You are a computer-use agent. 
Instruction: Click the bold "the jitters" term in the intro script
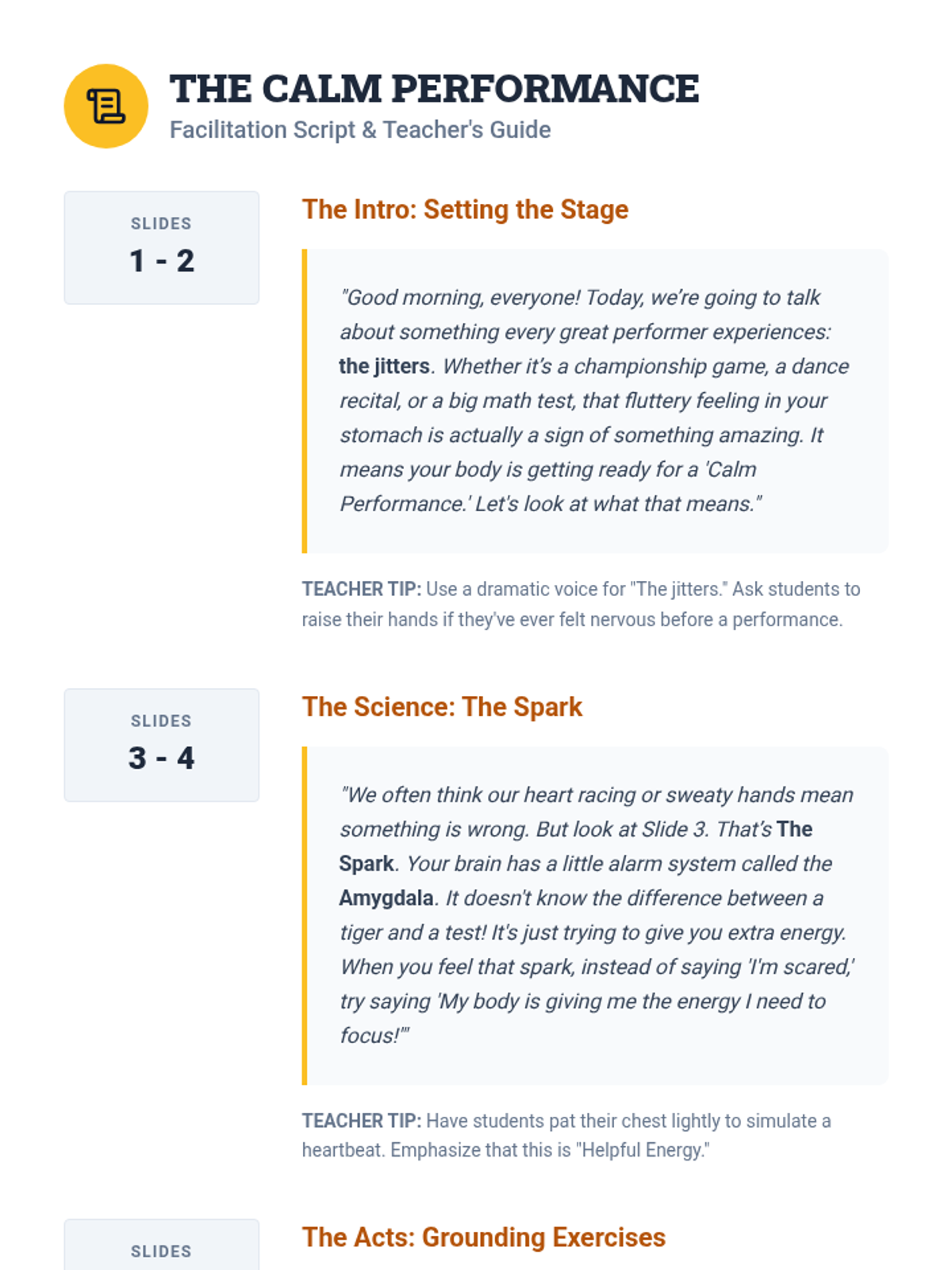coord(385,367)
